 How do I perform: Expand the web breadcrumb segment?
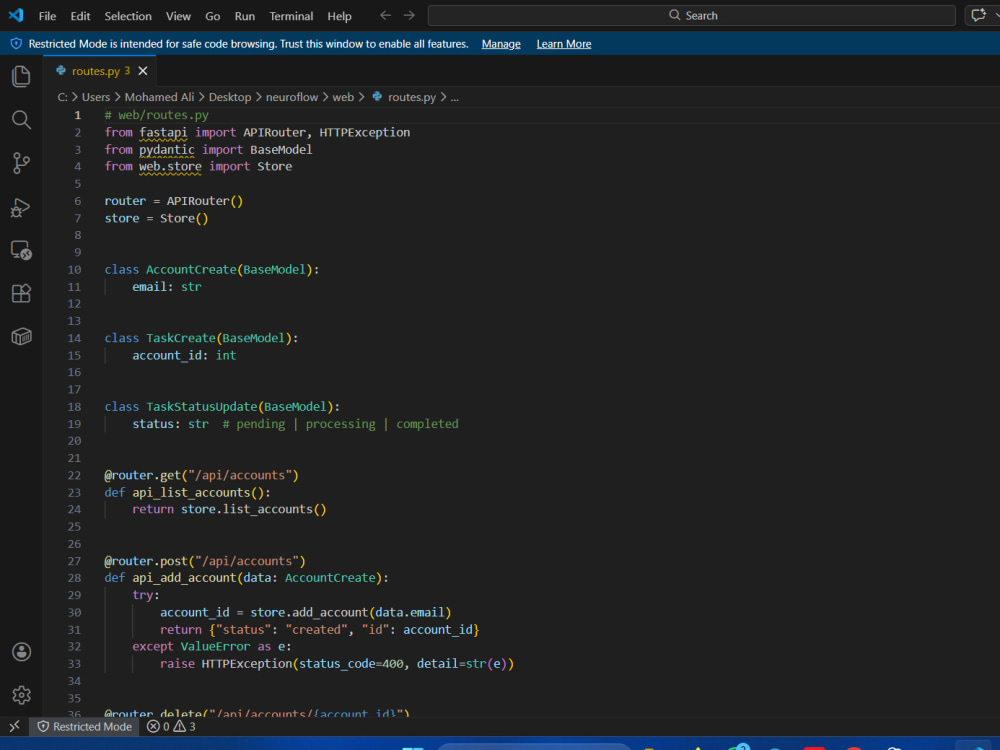click(x=343, y=97)
